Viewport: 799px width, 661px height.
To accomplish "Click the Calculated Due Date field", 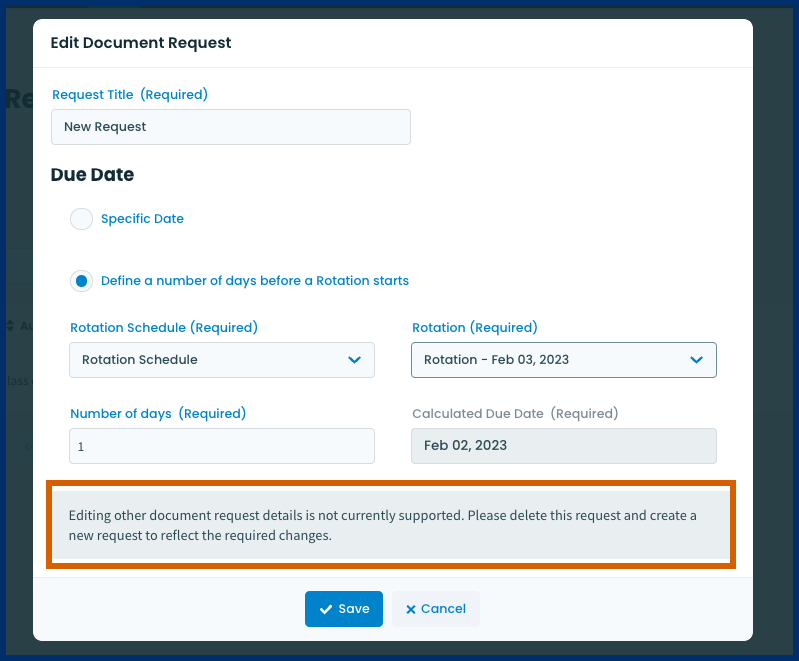I will point(564,446).
